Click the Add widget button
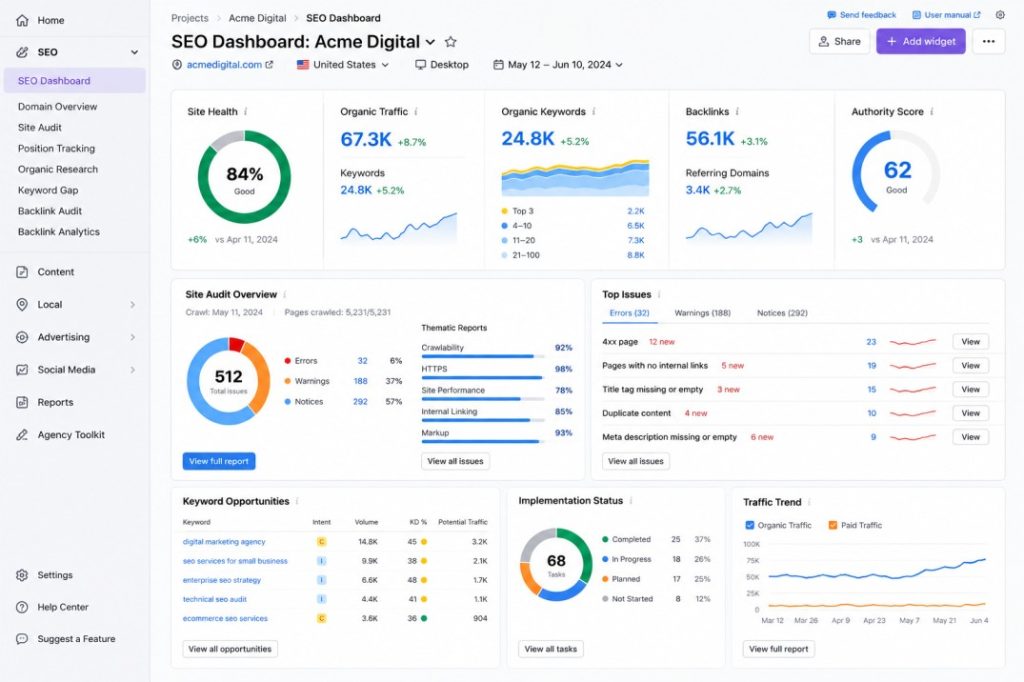This screenshot has height=682, width=1024. (x=921, y=41)
